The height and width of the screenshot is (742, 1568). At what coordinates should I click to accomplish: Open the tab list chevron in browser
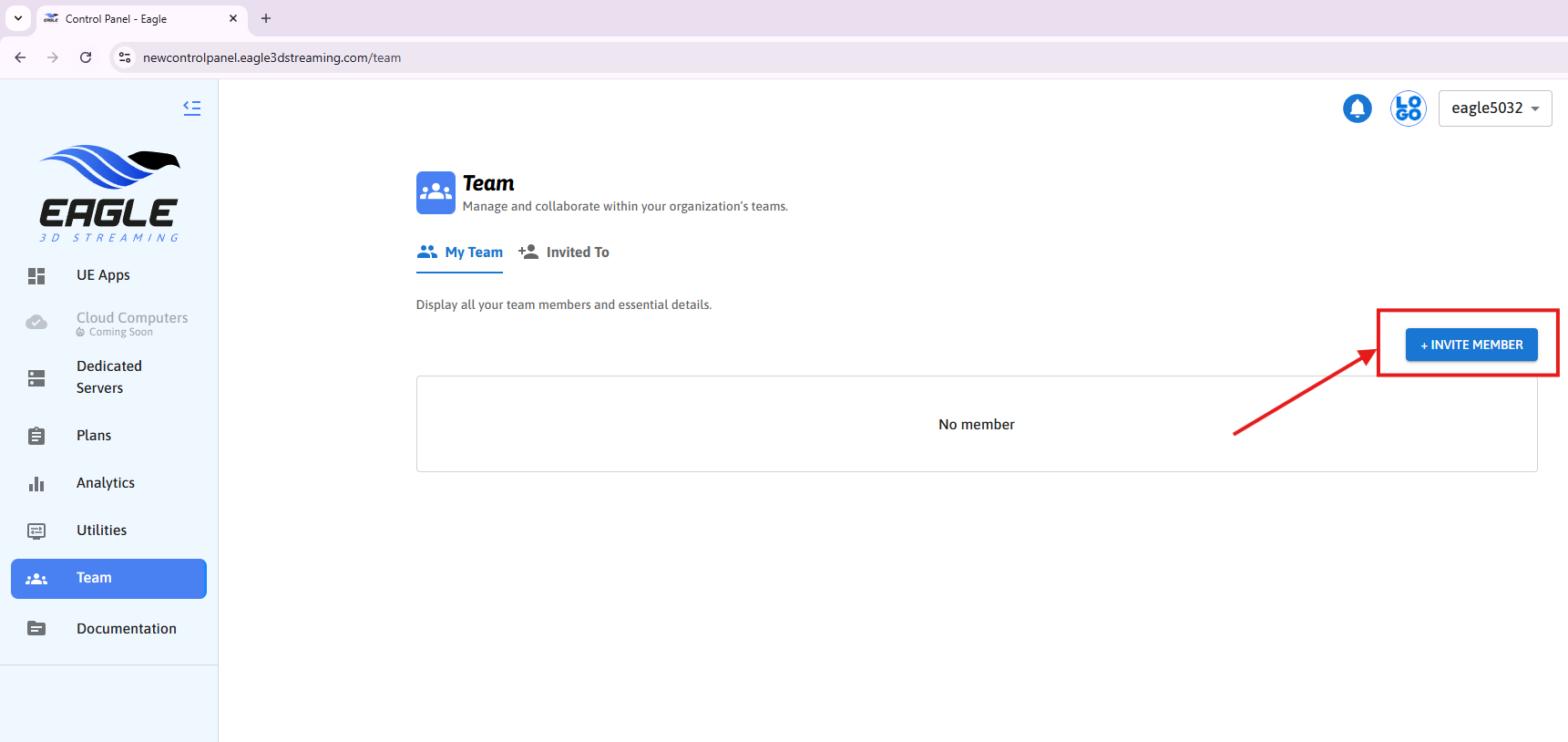[18, 18]
